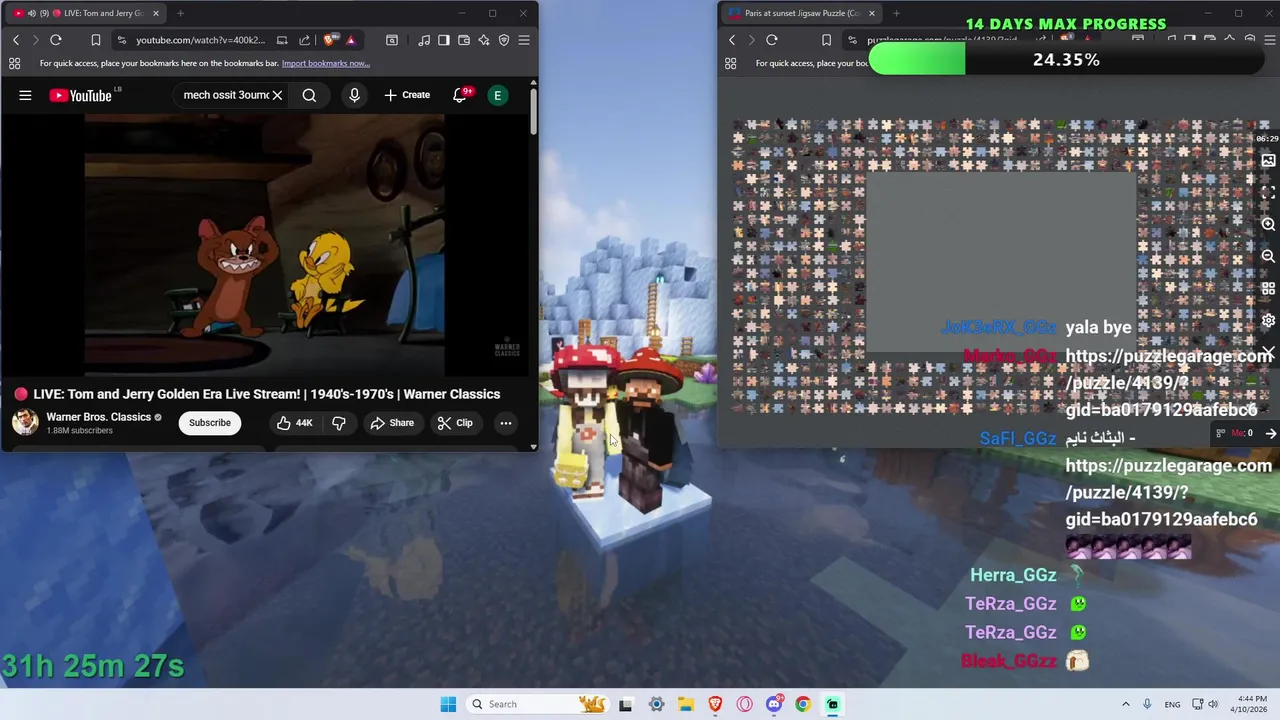Open puzzle settings gear

(x=1268, y=320)
